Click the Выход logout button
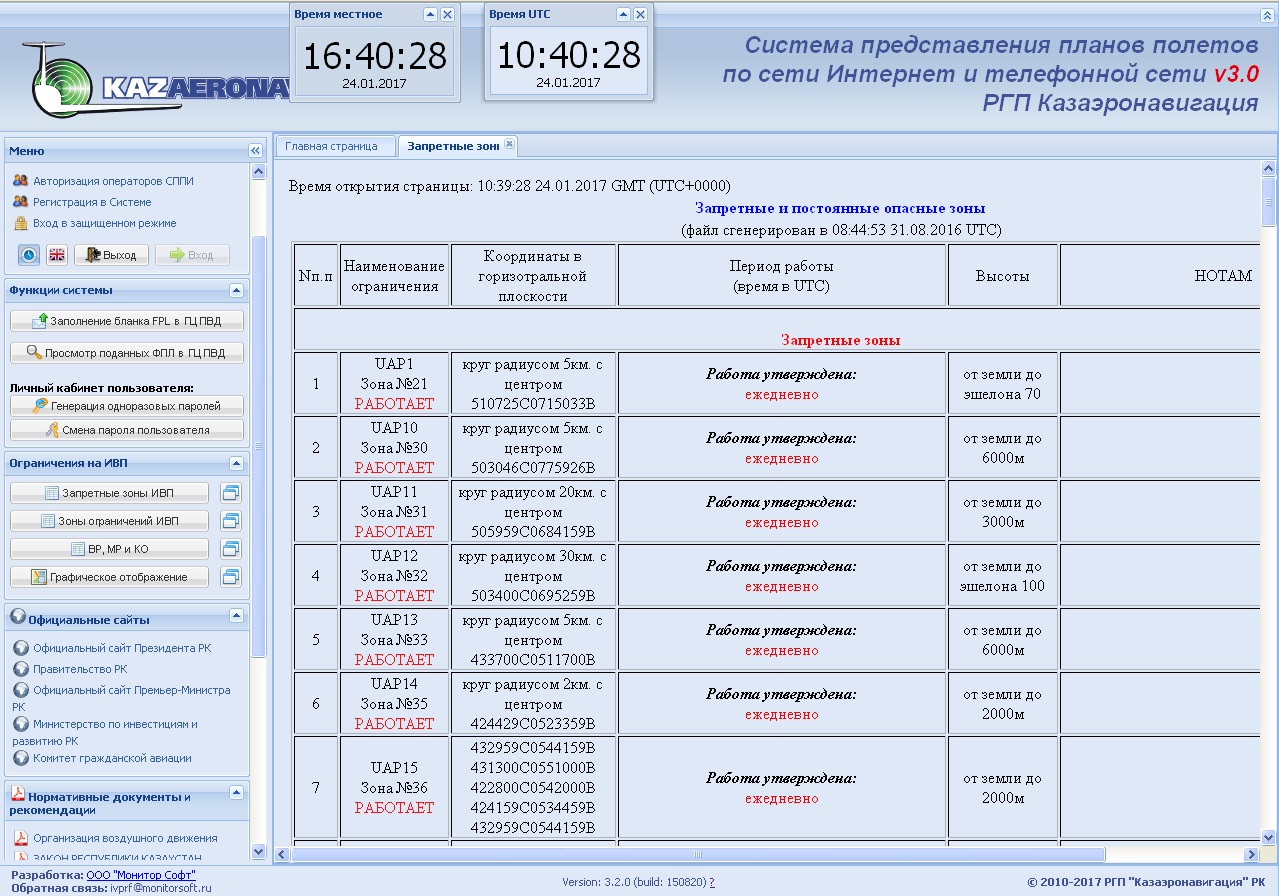This screenshot has height=896, width=1279. click(x=111, y=255)
